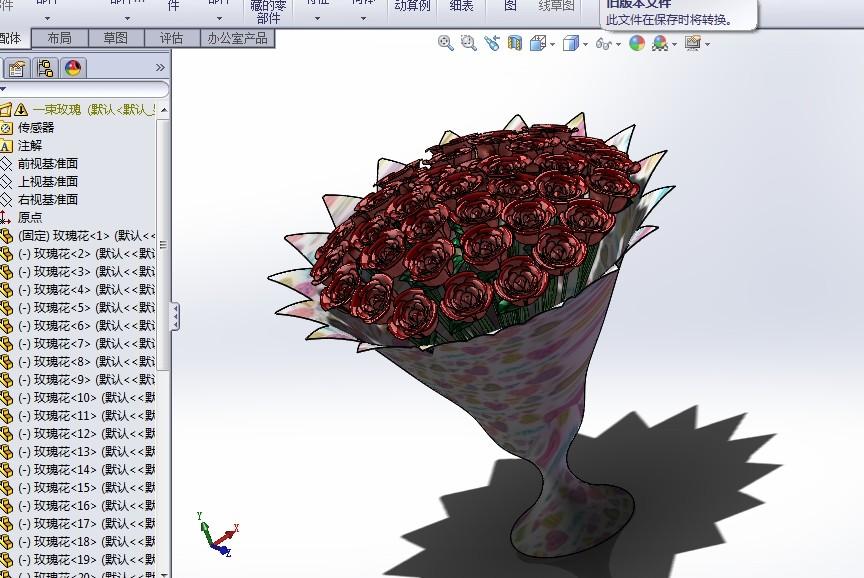Open the 办公室产品 tab
Image resolution: width=864 pixels, height=578 pixels.
coord(237,38)
